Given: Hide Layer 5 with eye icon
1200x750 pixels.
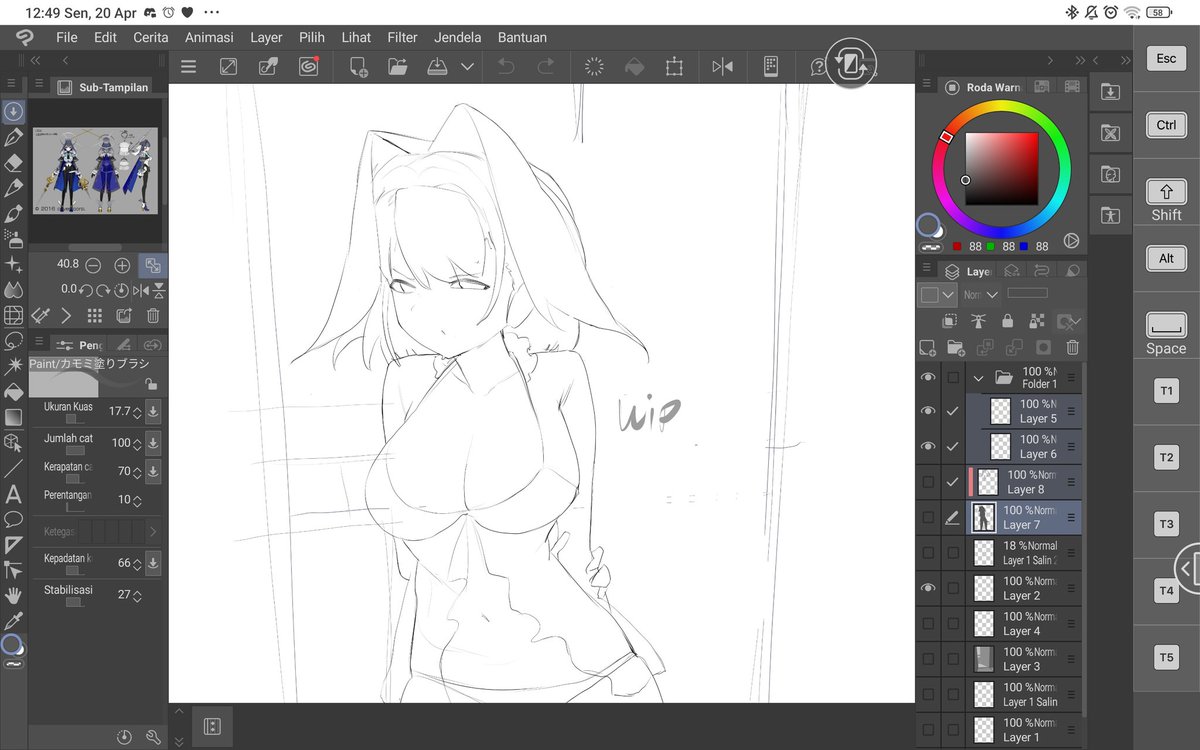Looking at the screenshot, I should coord(928,411).
